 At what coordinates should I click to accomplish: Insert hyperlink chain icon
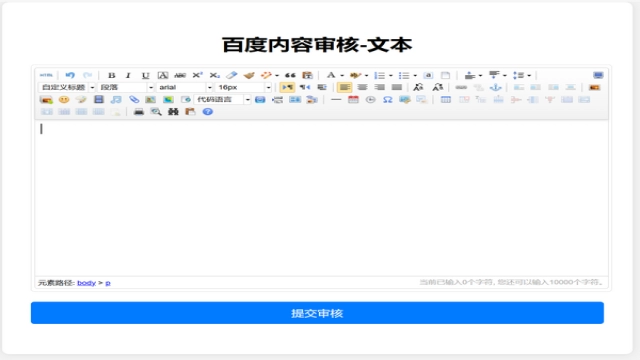pyautogui.click(x=461, y=87)
